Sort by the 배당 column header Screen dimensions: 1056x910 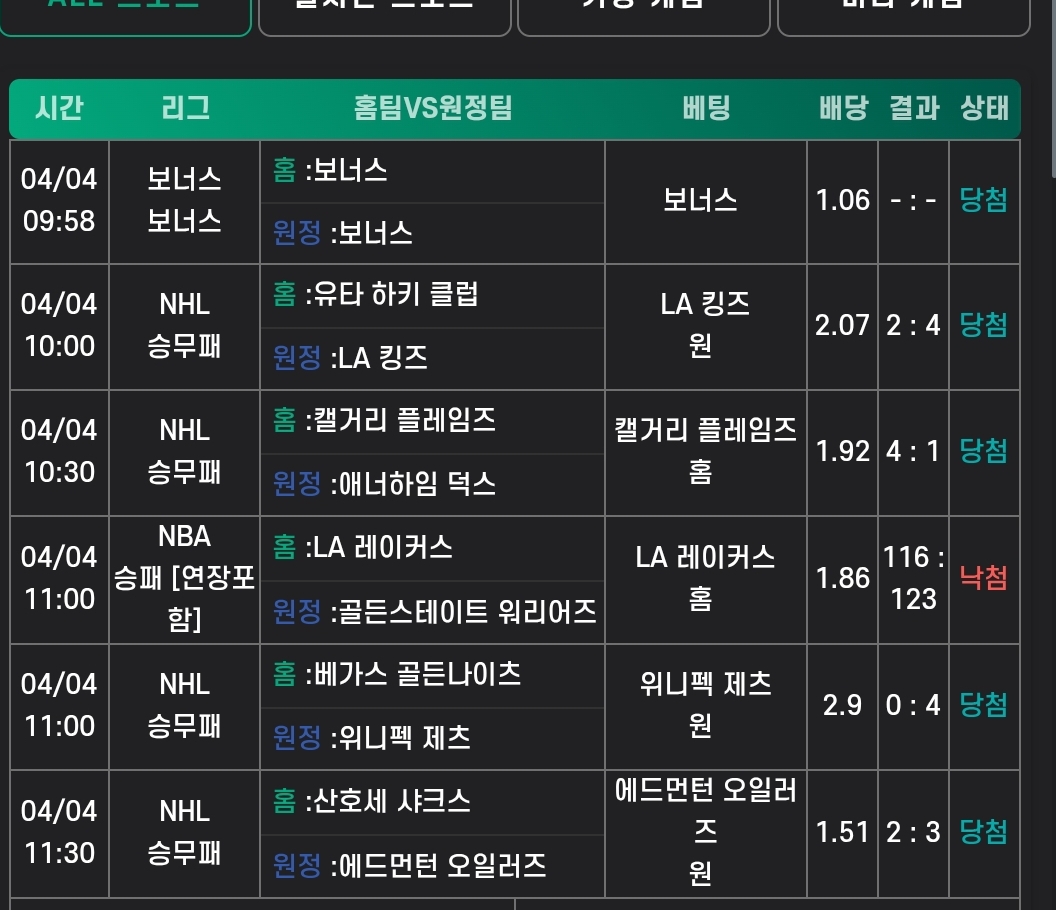pos(843,108)
